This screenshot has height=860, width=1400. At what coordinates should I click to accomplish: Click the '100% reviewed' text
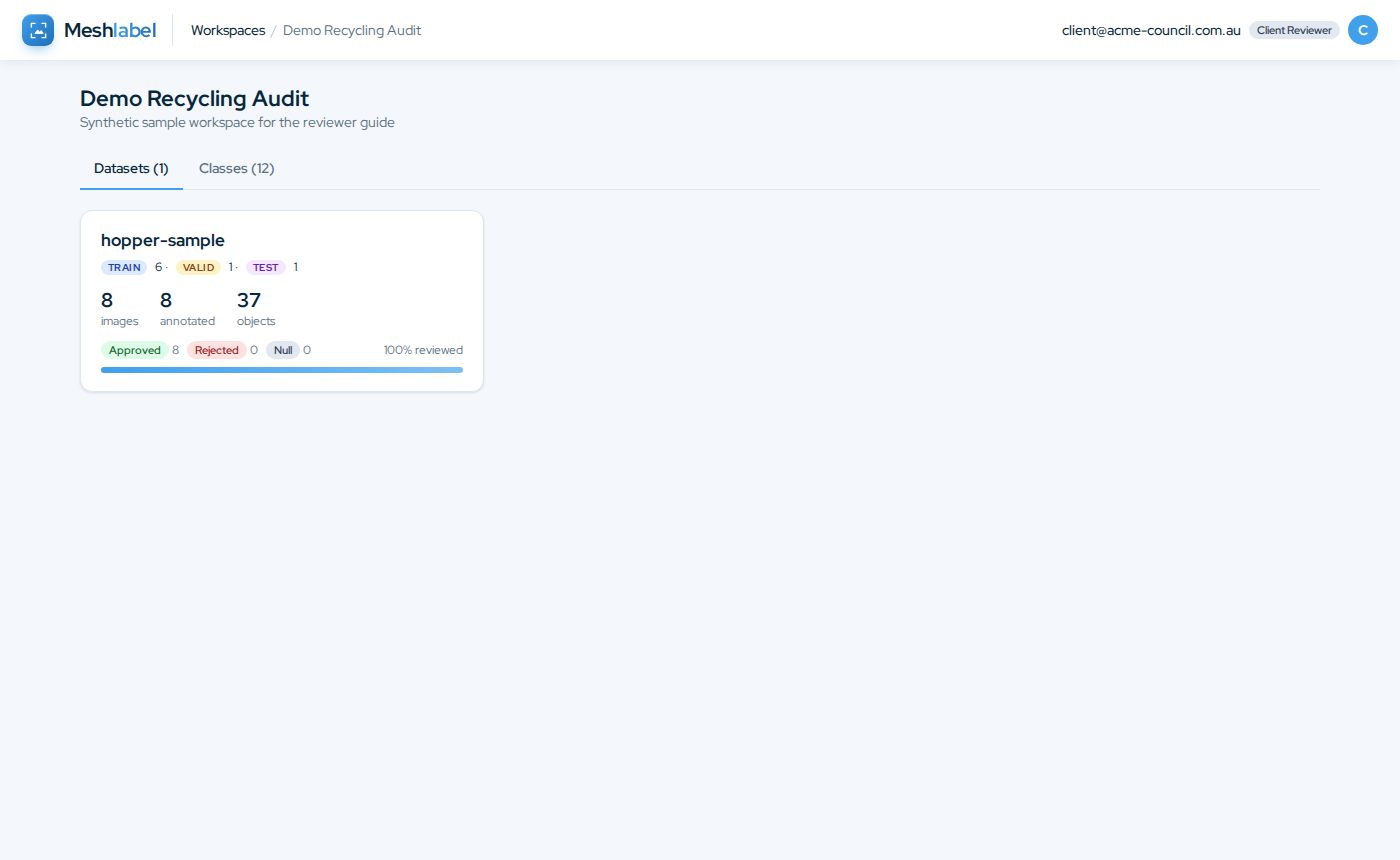[423, 350]
